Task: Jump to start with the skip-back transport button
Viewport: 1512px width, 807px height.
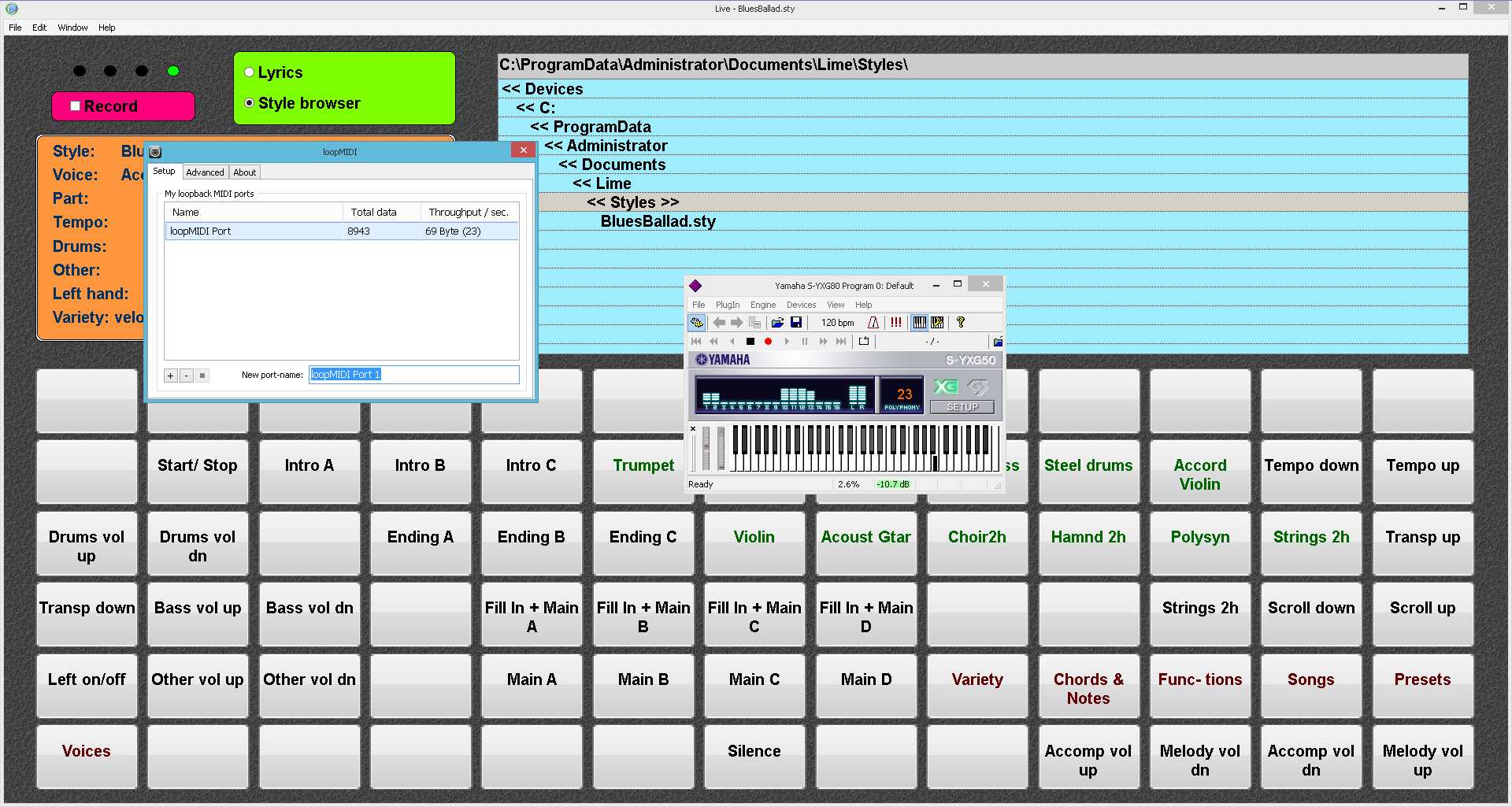Action: point(696,342)
